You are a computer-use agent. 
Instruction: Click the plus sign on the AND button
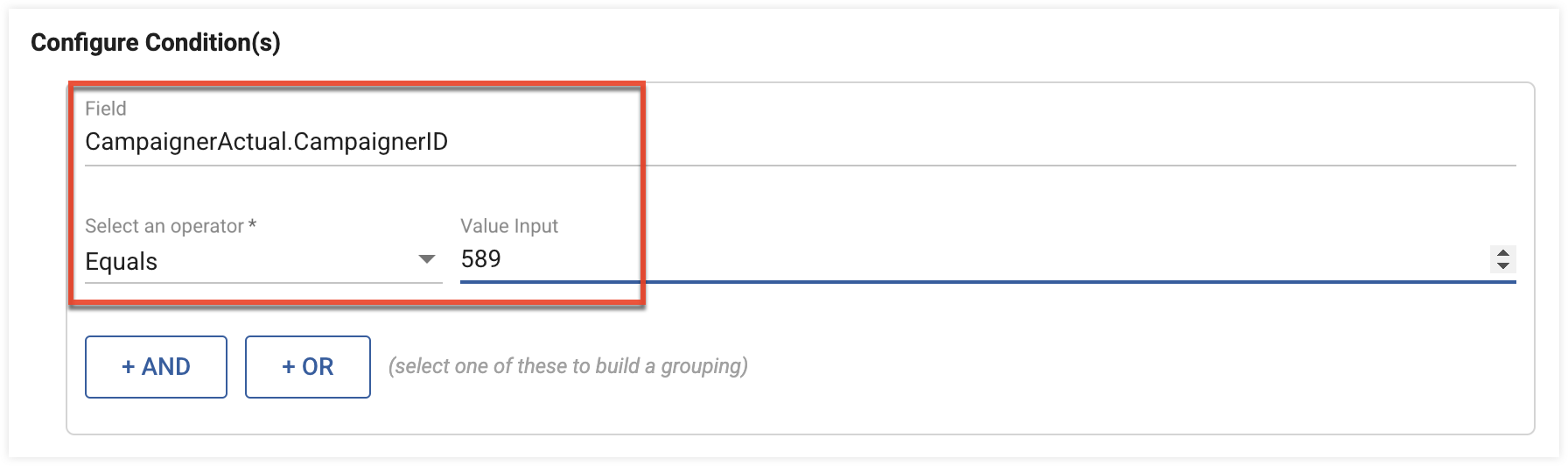129,367
